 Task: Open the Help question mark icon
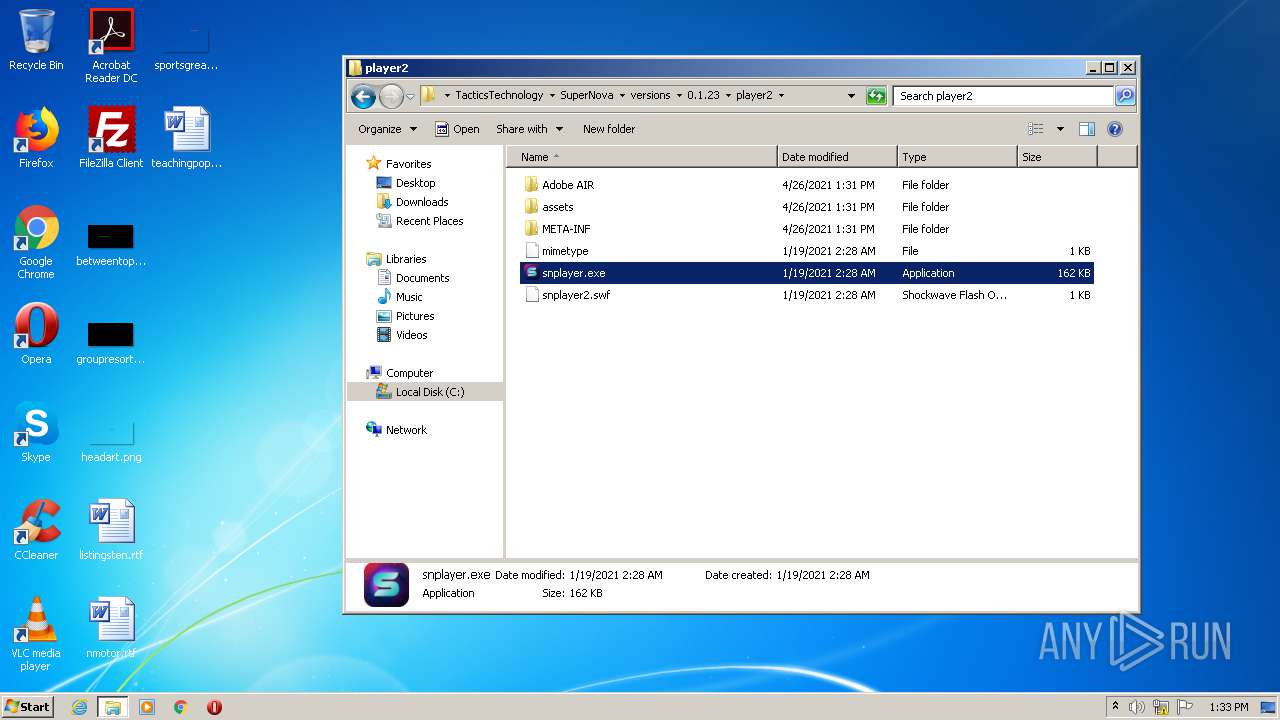pos(1115,129)
